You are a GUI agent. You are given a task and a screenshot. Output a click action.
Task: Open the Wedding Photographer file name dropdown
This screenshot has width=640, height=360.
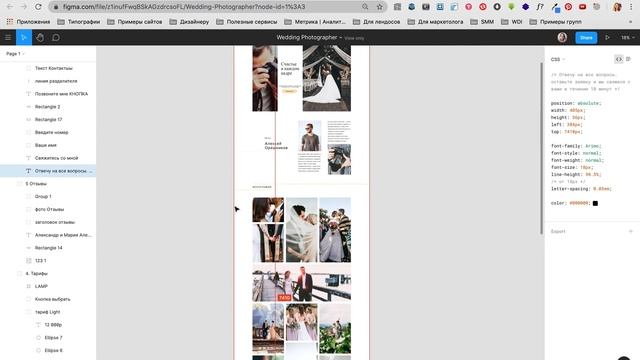(309, 38)
